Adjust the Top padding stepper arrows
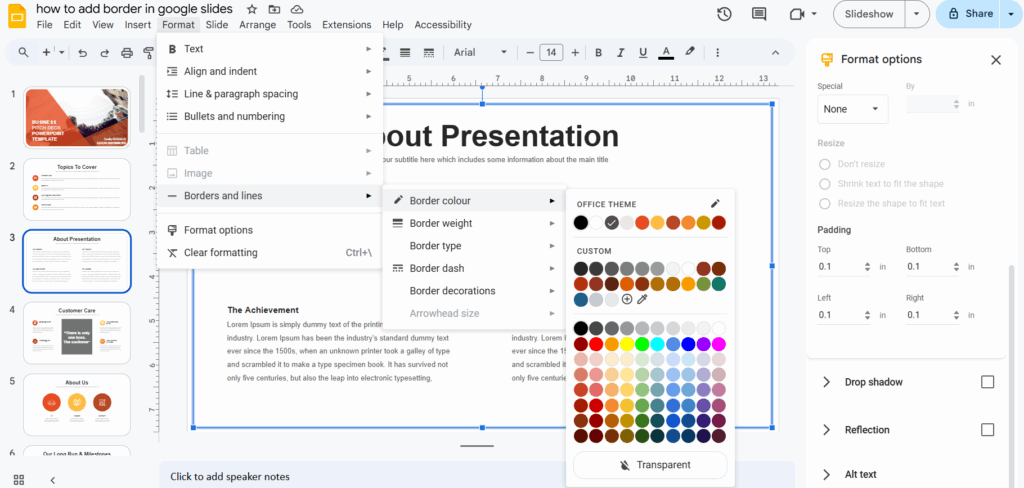This screenshot has height=488, width=1024. [867, 267]
